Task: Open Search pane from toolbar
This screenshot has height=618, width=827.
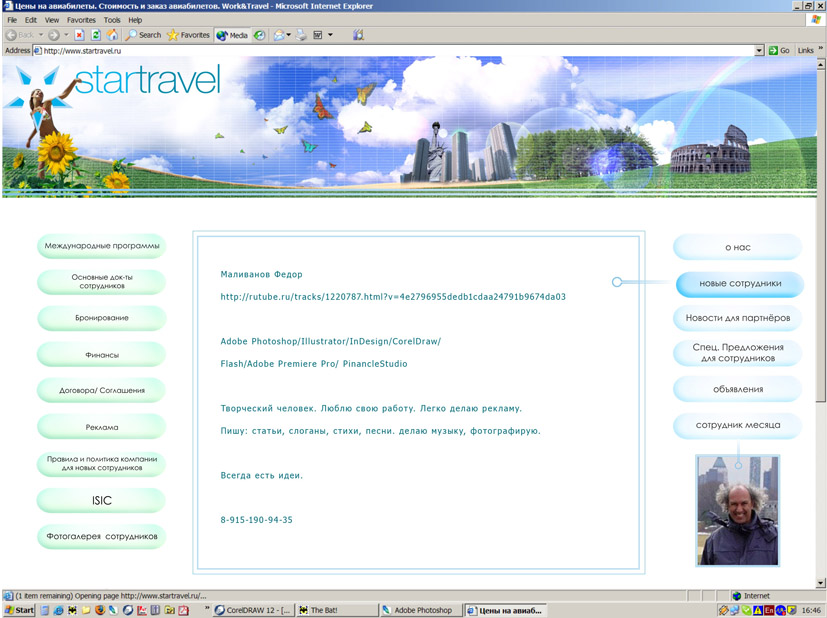Action: [143, 35]
